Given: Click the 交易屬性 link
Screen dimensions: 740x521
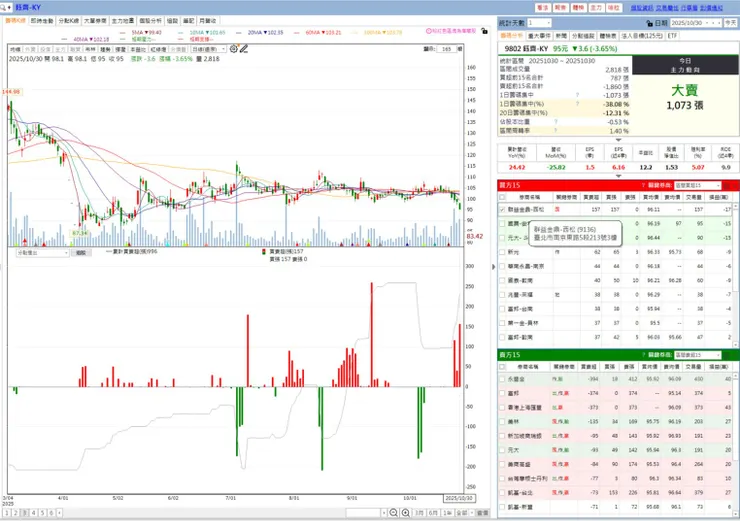Looking at the screenshot, I should tap(667, 8).
